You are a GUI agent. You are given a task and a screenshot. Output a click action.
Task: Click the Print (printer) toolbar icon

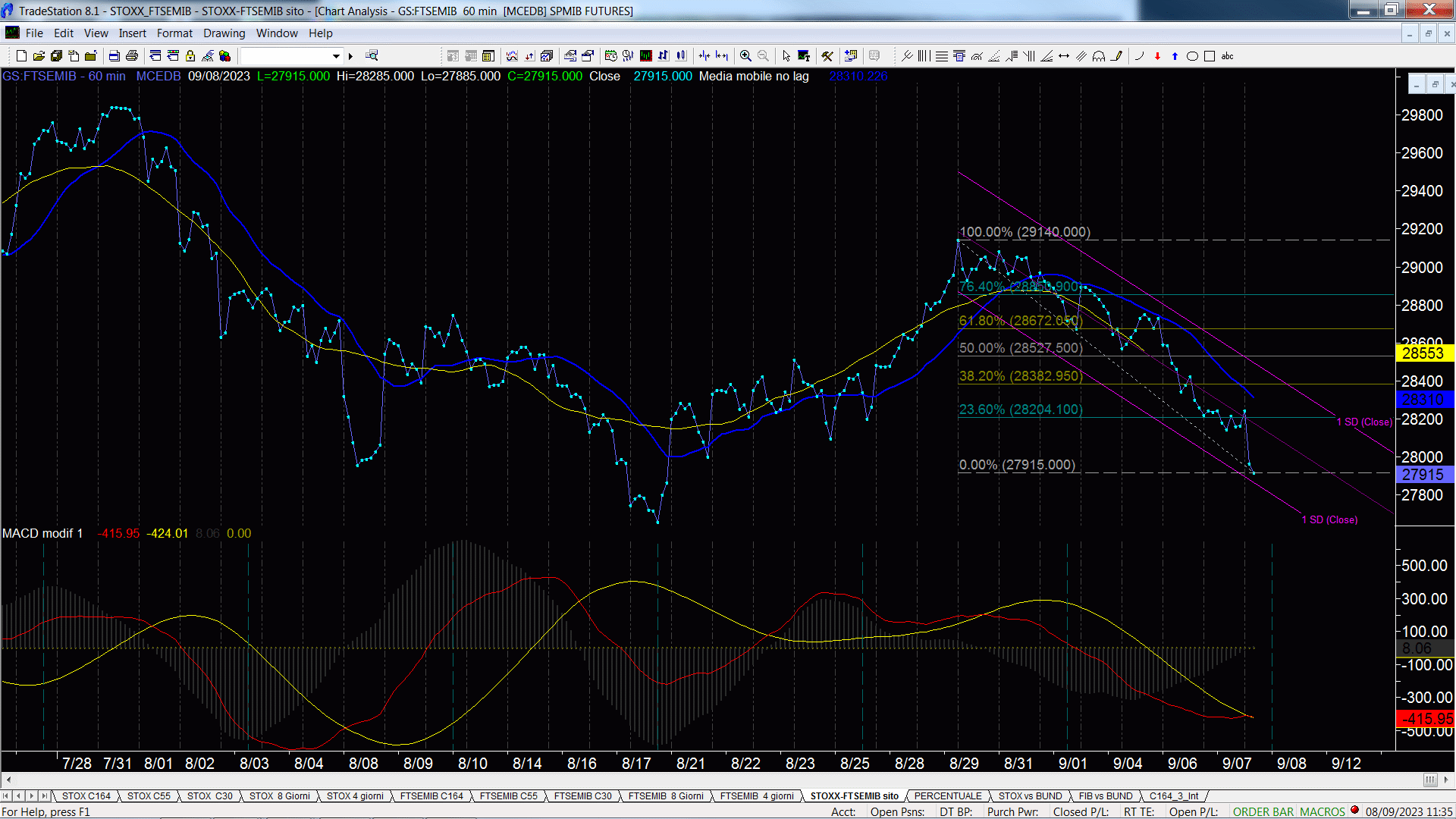tap(132, 56)
